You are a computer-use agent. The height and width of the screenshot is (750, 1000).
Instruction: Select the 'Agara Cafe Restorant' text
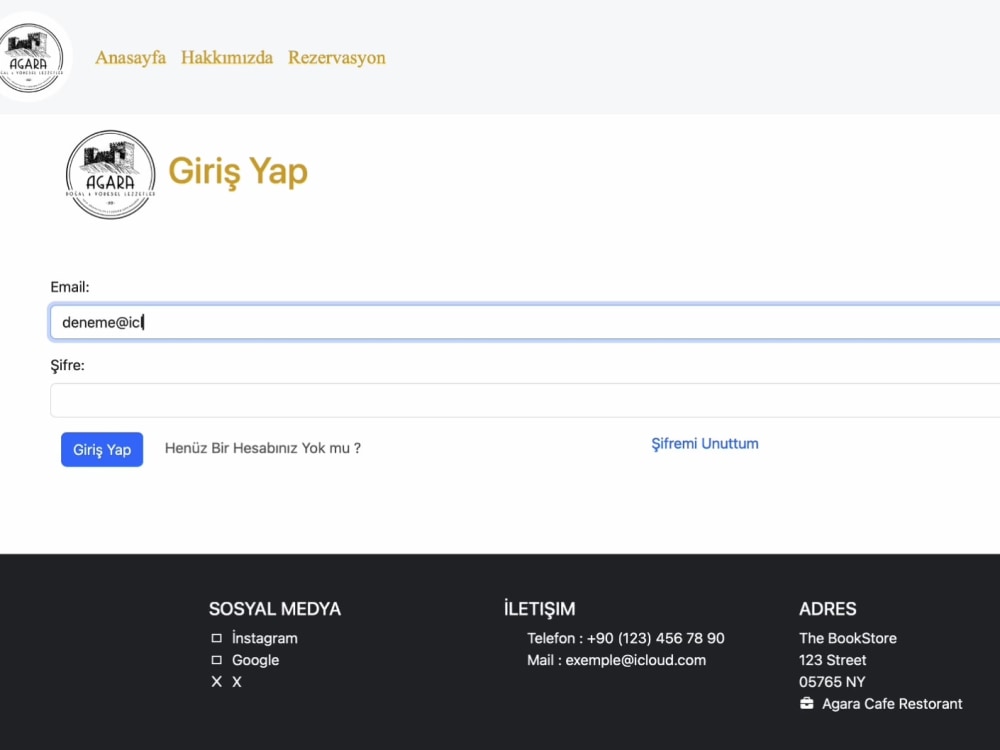[x=892, y=703]
